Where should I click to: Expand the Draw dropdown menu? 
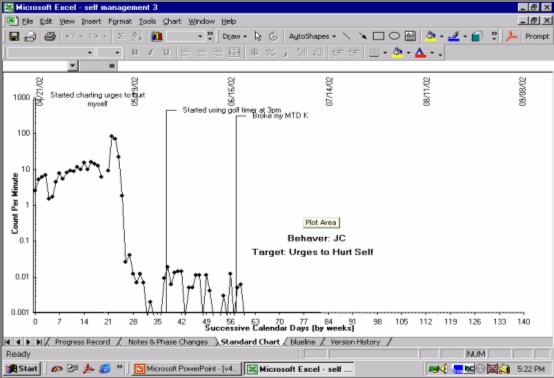coord(234,36)
